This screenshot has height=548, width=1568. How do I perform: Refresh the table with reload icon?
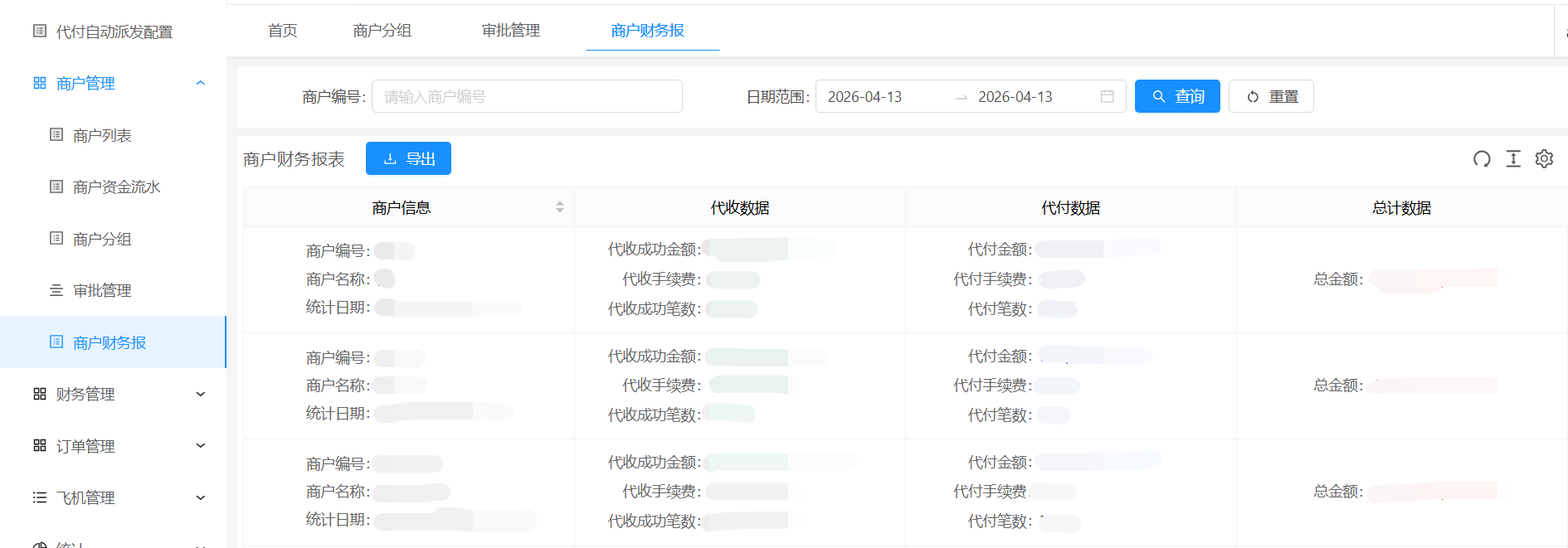tap(1482, 158)
